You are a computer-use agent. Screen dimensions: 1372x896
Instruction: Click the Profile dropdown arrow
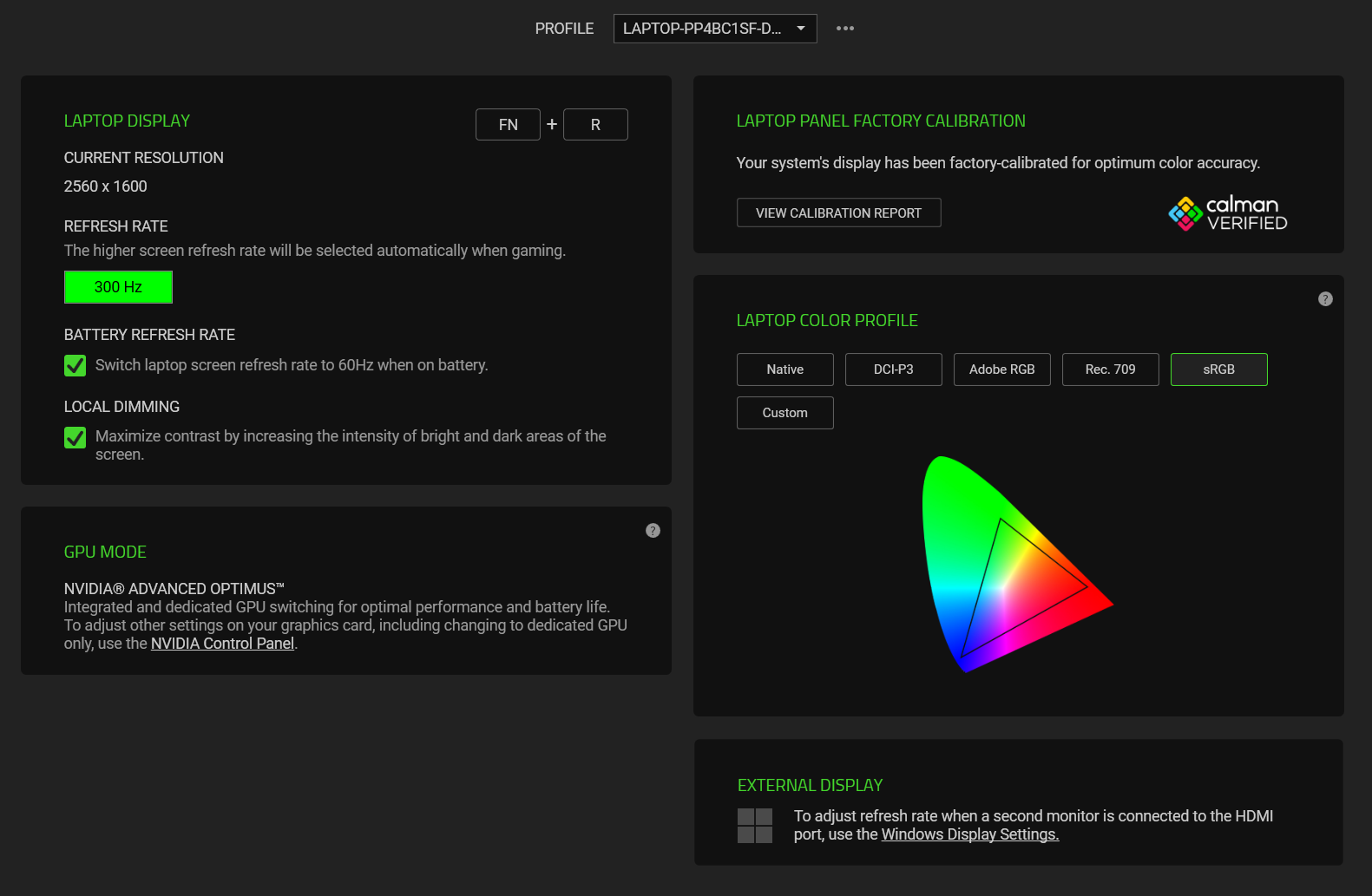(801, 29)
